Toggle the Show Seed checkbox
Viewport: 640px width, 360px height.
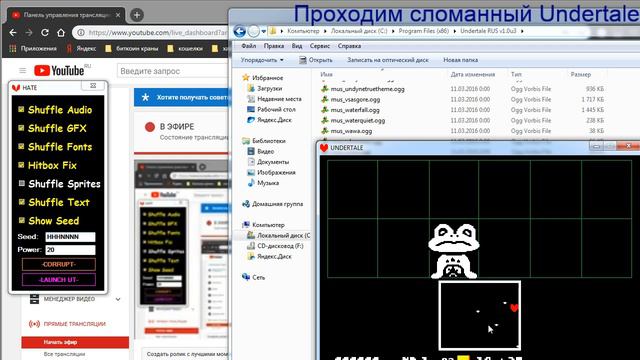coord(21,220)
